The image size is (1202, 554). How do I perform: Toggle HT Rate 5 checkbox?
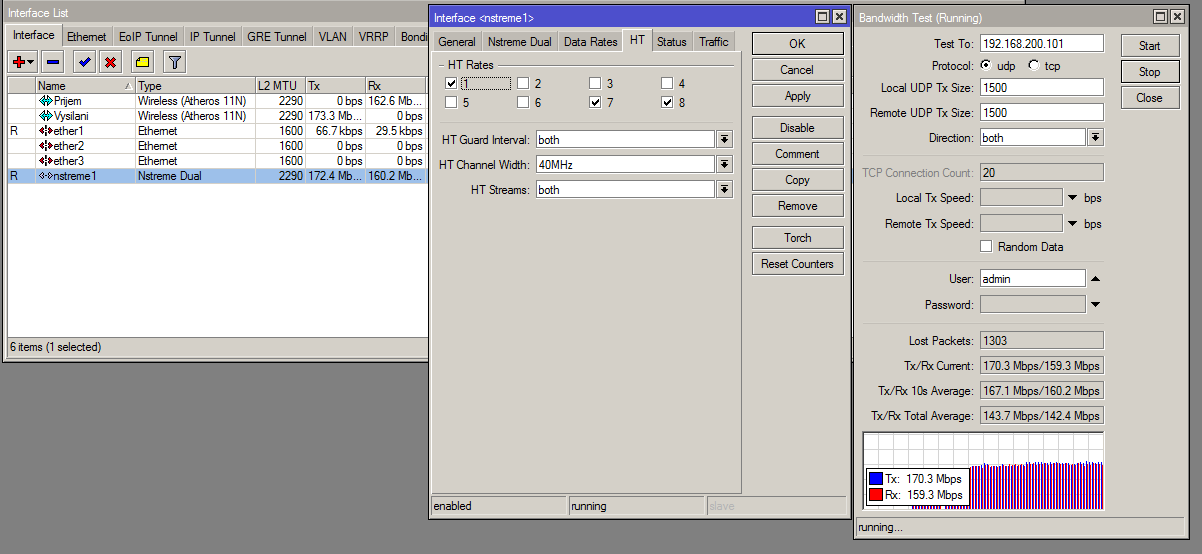click(x=452, y=103)
